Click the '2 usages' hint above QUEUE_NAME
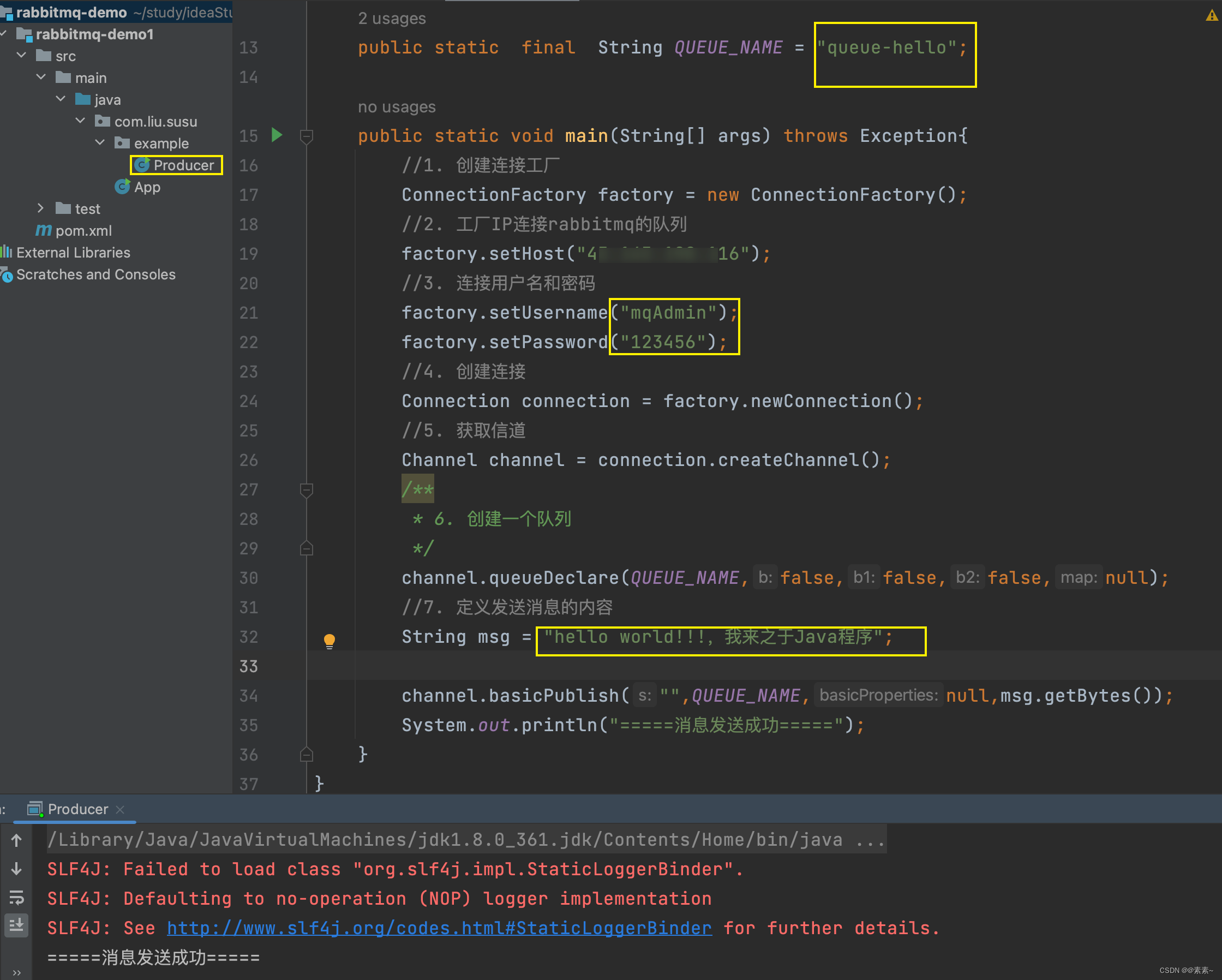This screenshot has width=1222, height=980. (x=392, y=19)
